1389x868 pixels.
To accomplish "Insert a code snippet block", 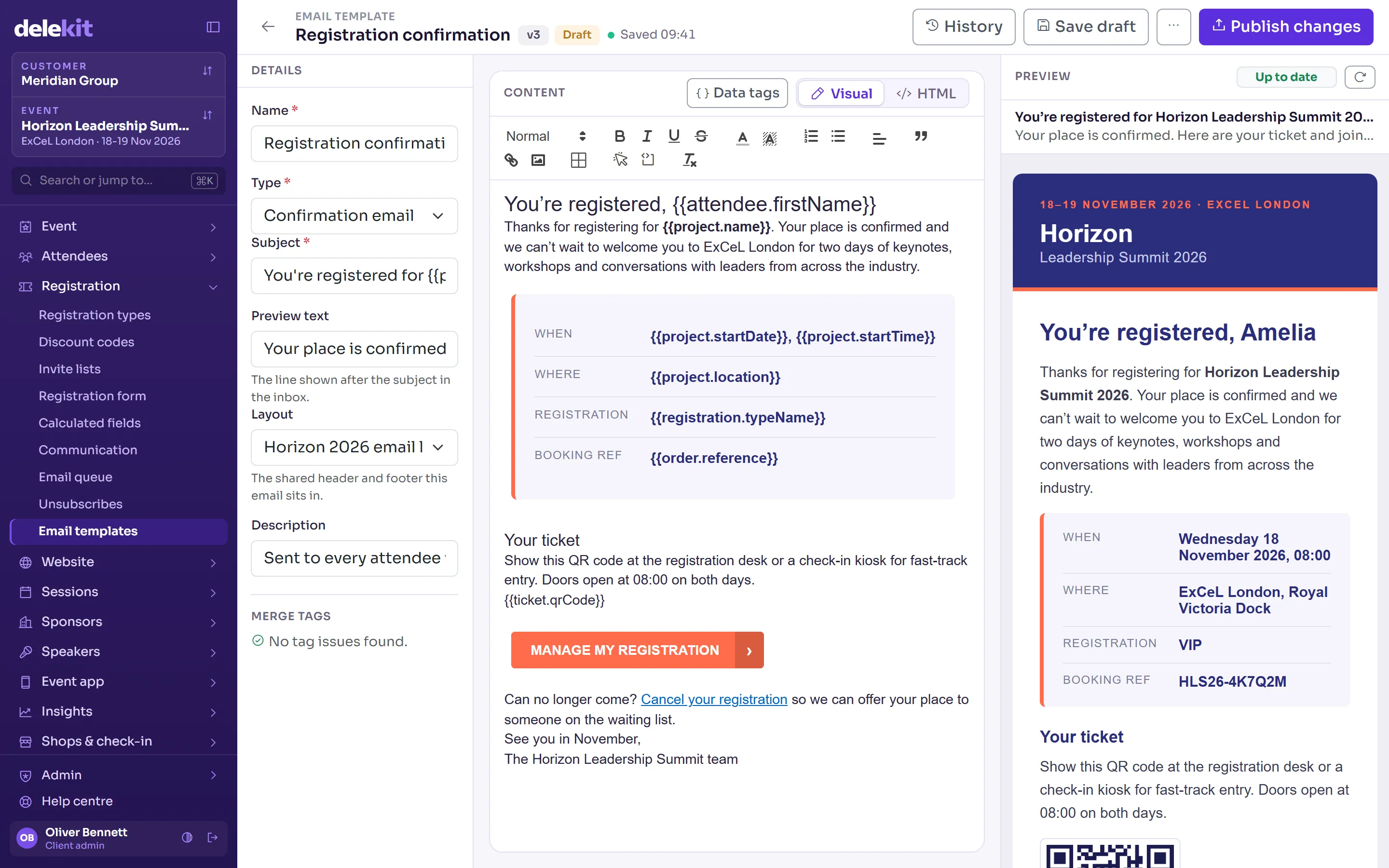I will (x=647, y=160).
